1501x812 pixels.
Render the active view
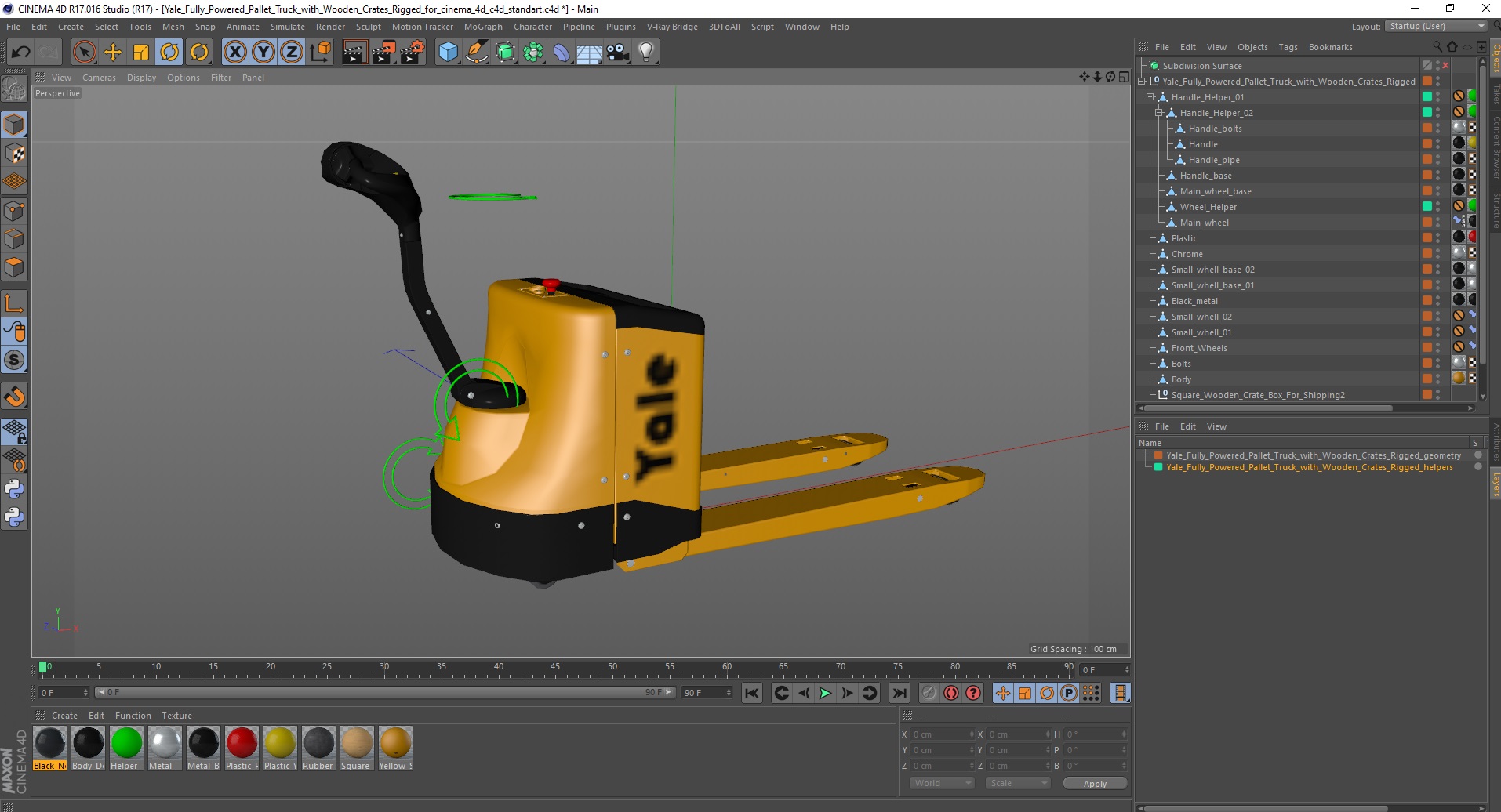click(354, 53)
